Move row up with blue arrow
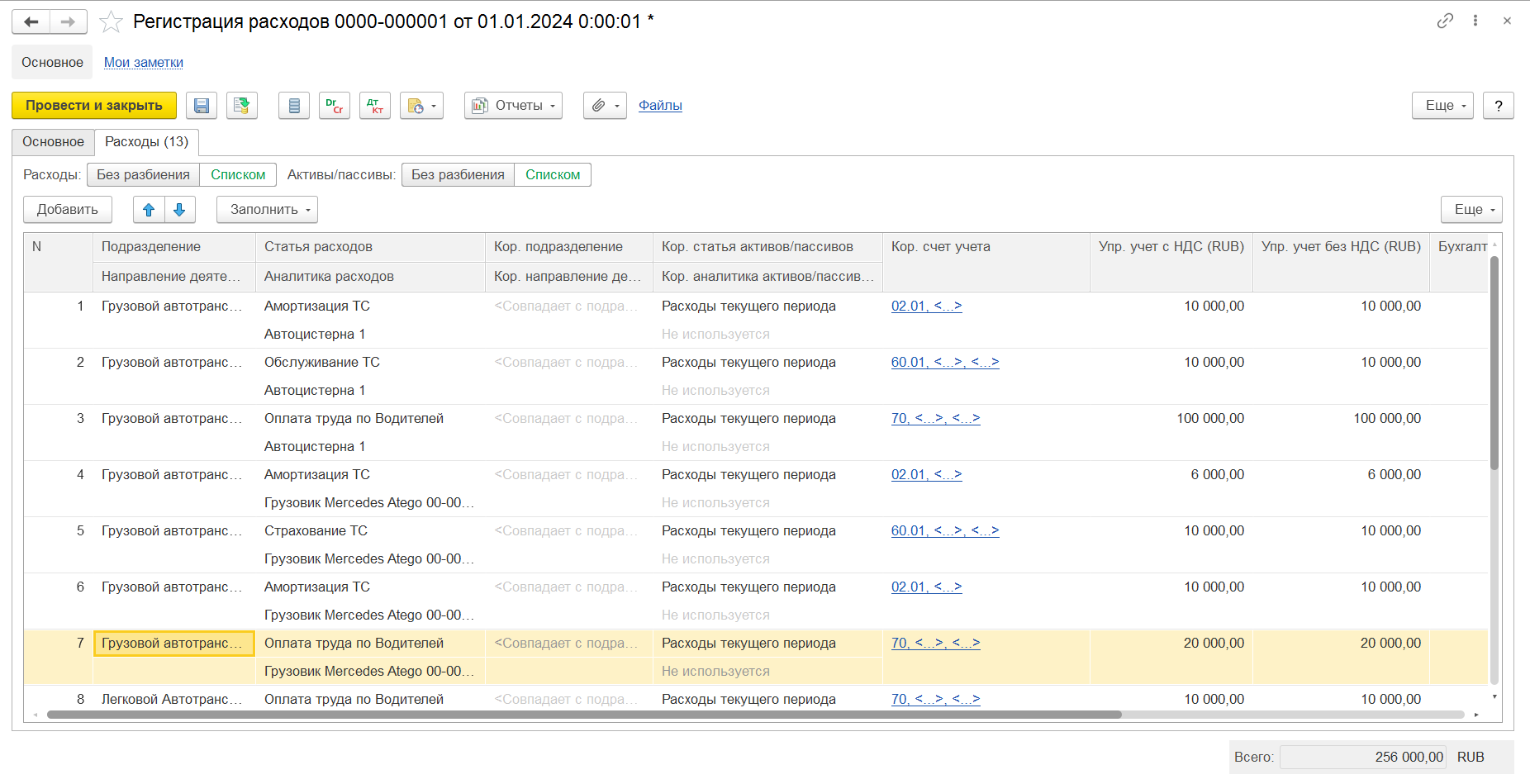 149,210
